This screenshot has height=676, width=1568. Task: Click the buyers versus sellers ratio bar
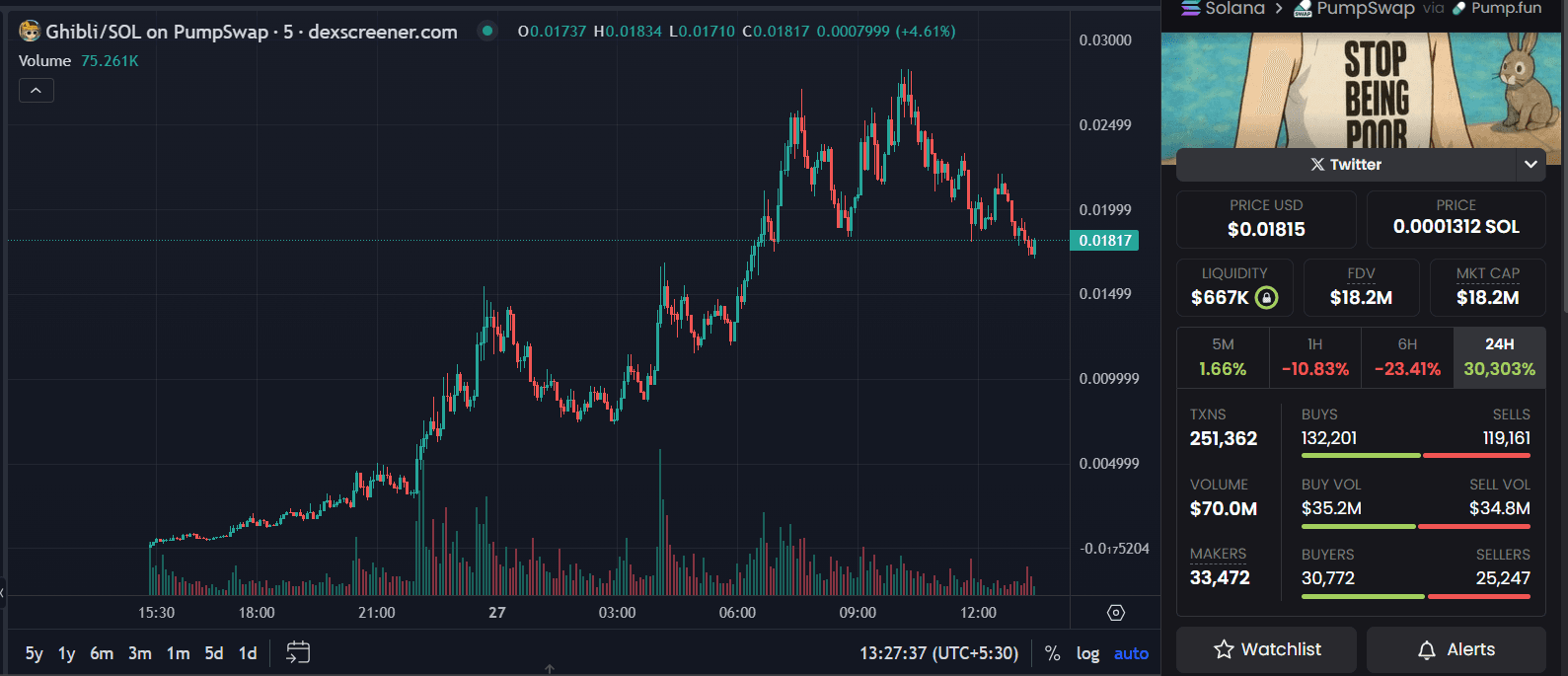click(1416, 596)
